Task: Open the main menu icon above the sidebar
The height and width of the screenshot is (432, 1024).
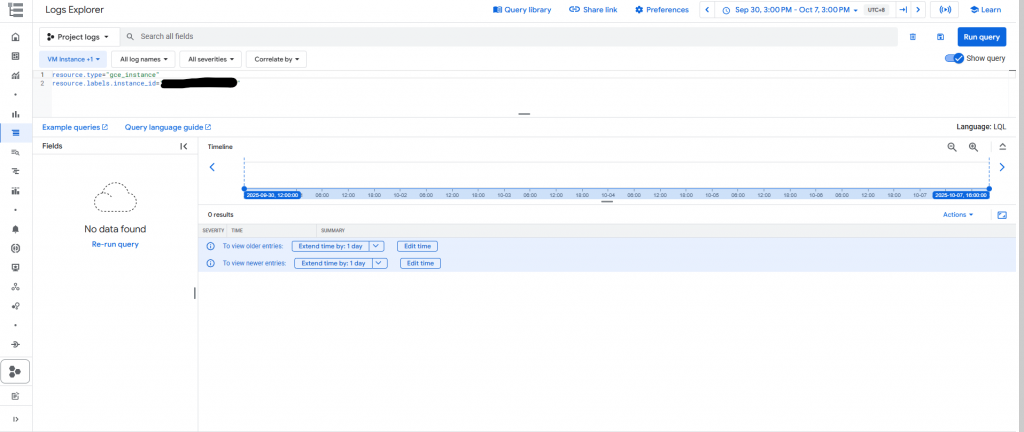Action: pos(16,9)
